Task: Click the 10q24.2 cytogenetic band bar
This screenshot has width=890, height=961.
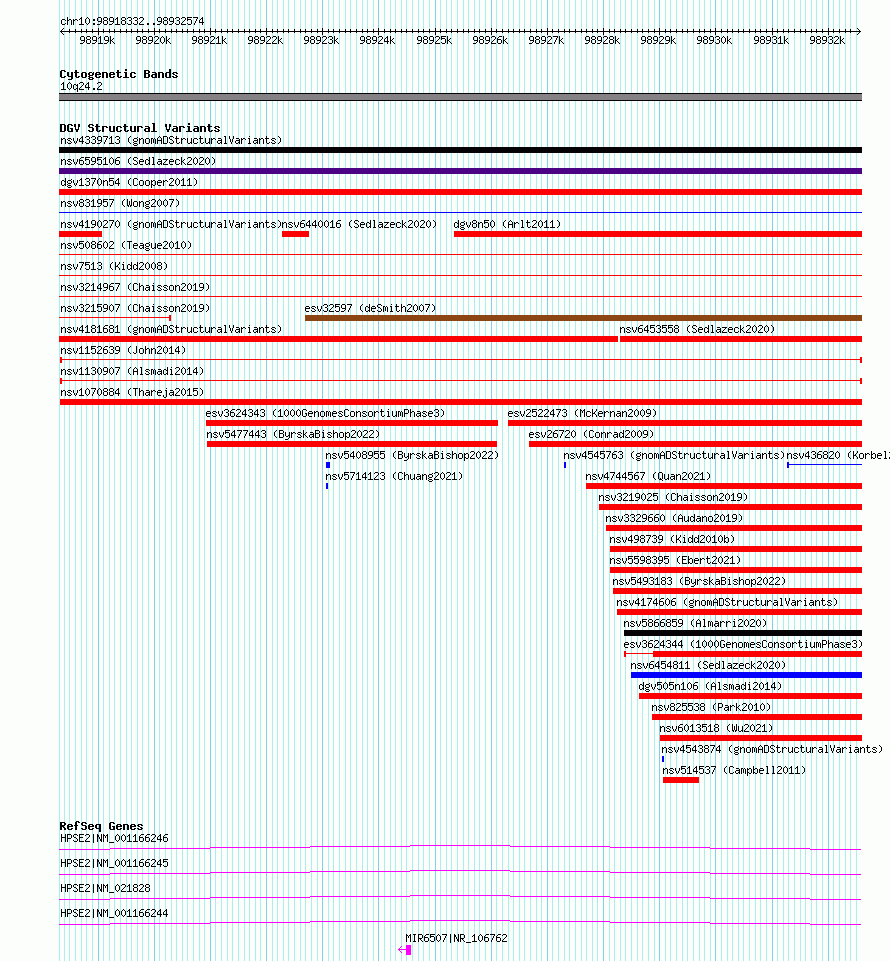Action: point(460,97)
